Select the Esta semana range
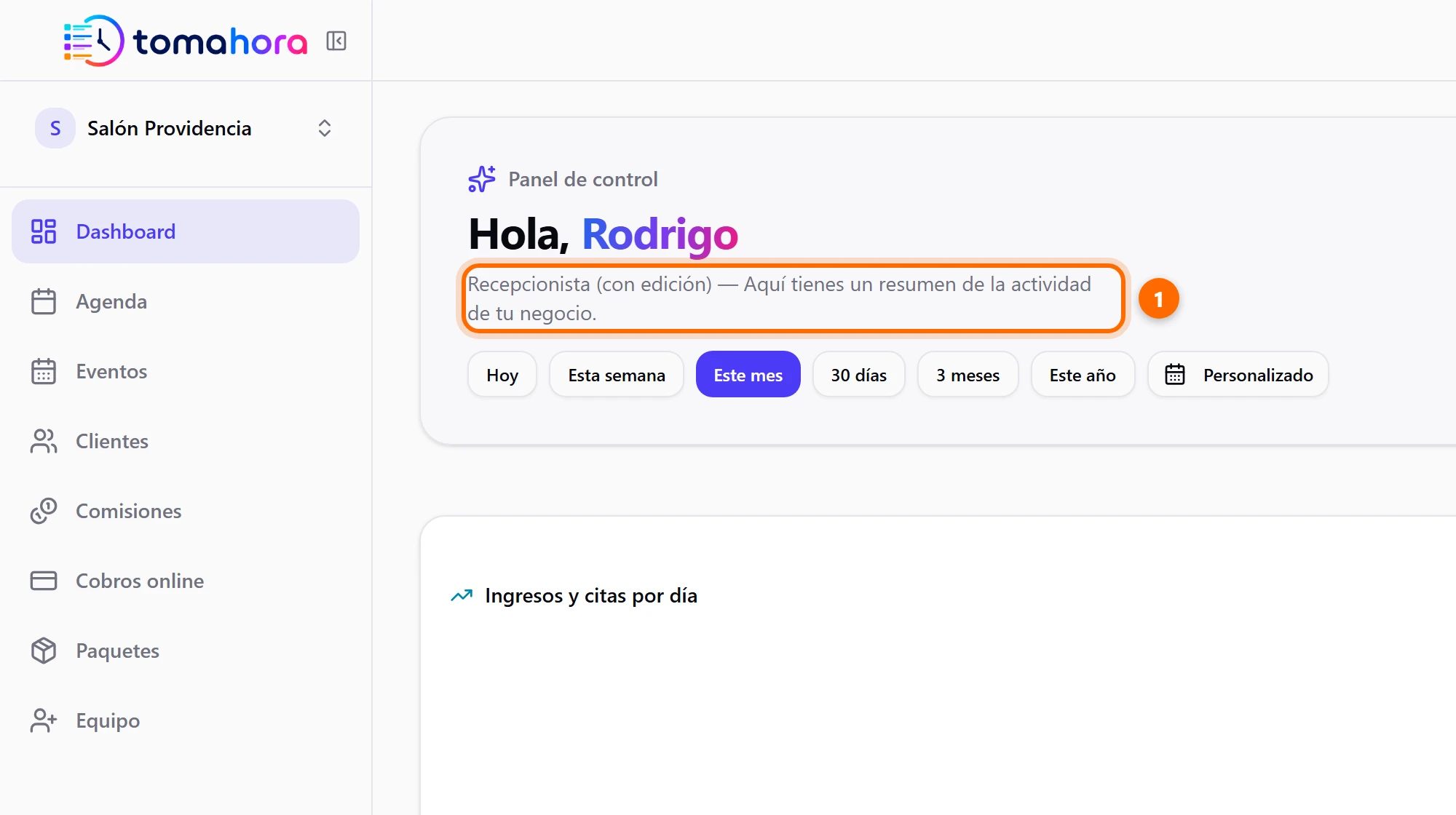The height and width of the screenshot is (815, 1456). tap(617, 375)
